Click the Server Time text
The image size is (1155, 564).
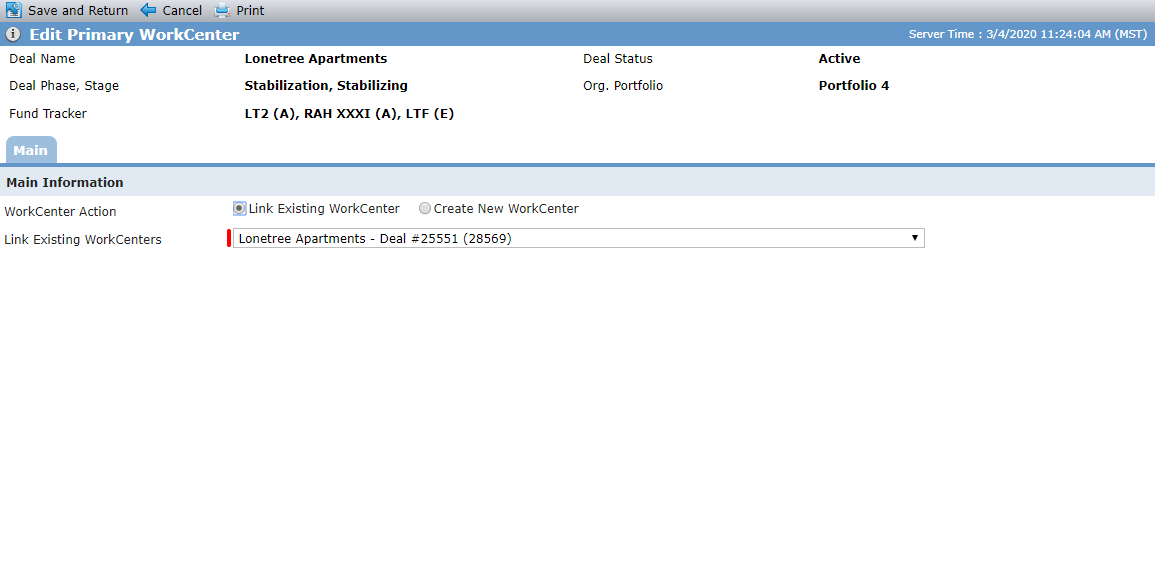tap(1028, 35)
